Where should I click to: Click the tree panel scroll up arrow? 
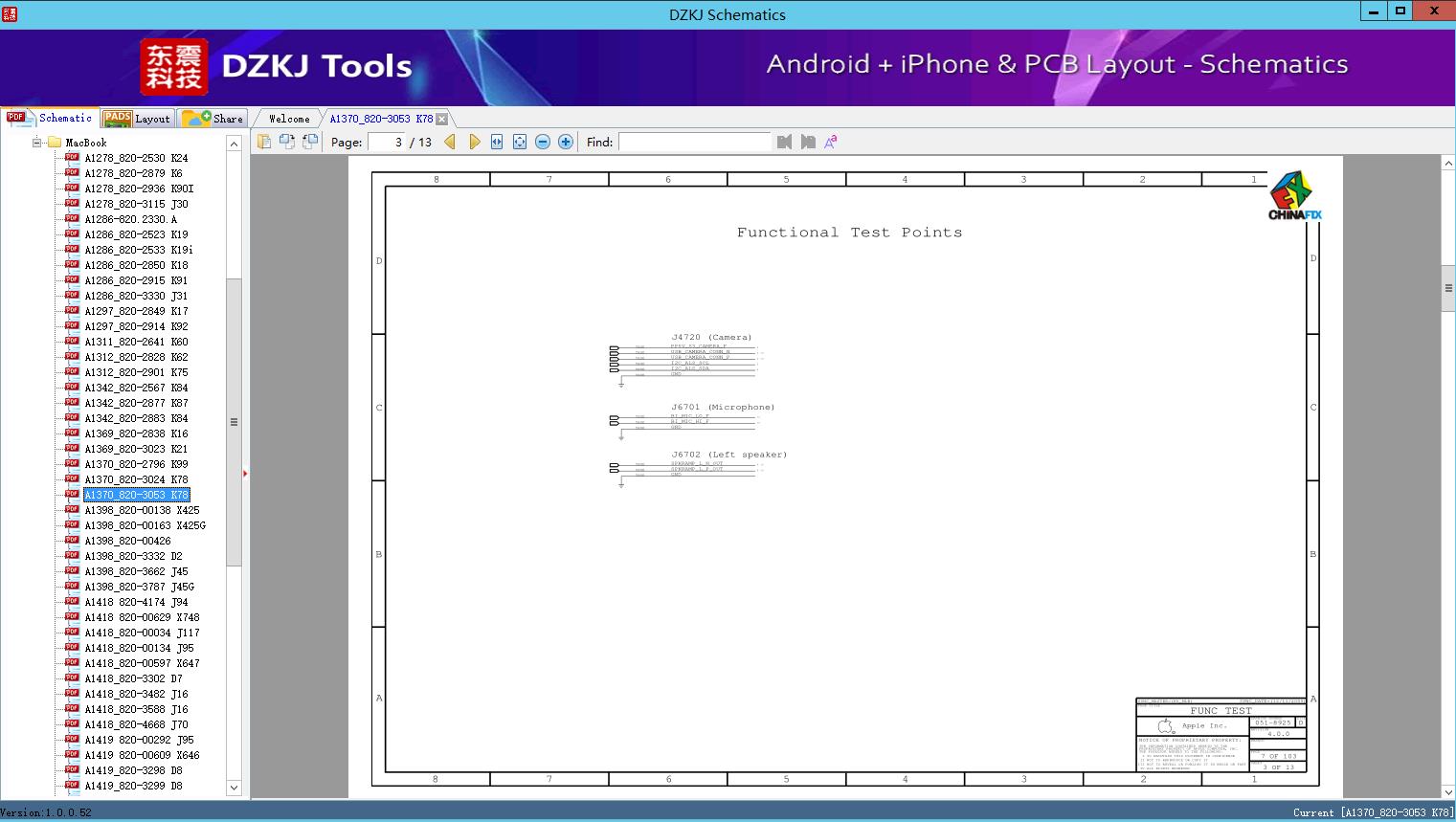(x=234, y=143)
